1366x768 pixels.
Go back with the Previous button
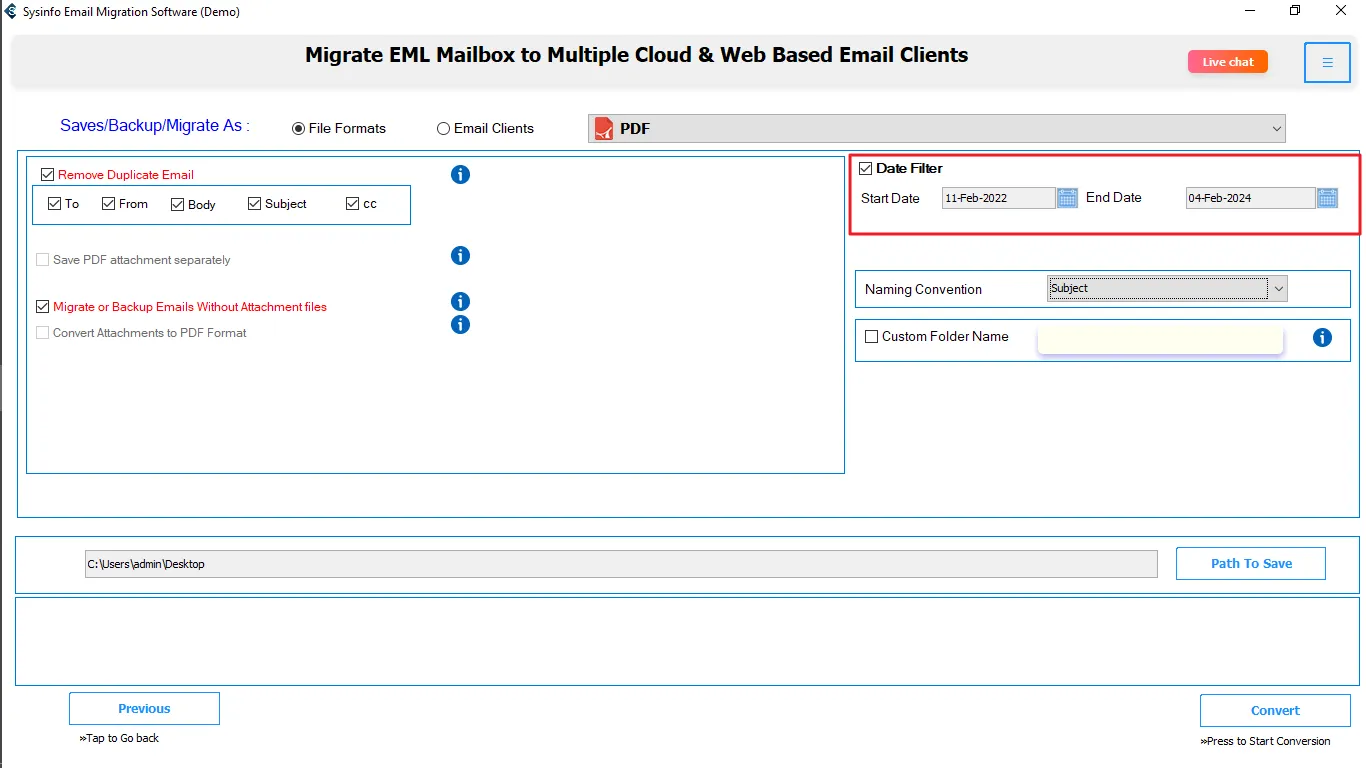coord(144,709)
